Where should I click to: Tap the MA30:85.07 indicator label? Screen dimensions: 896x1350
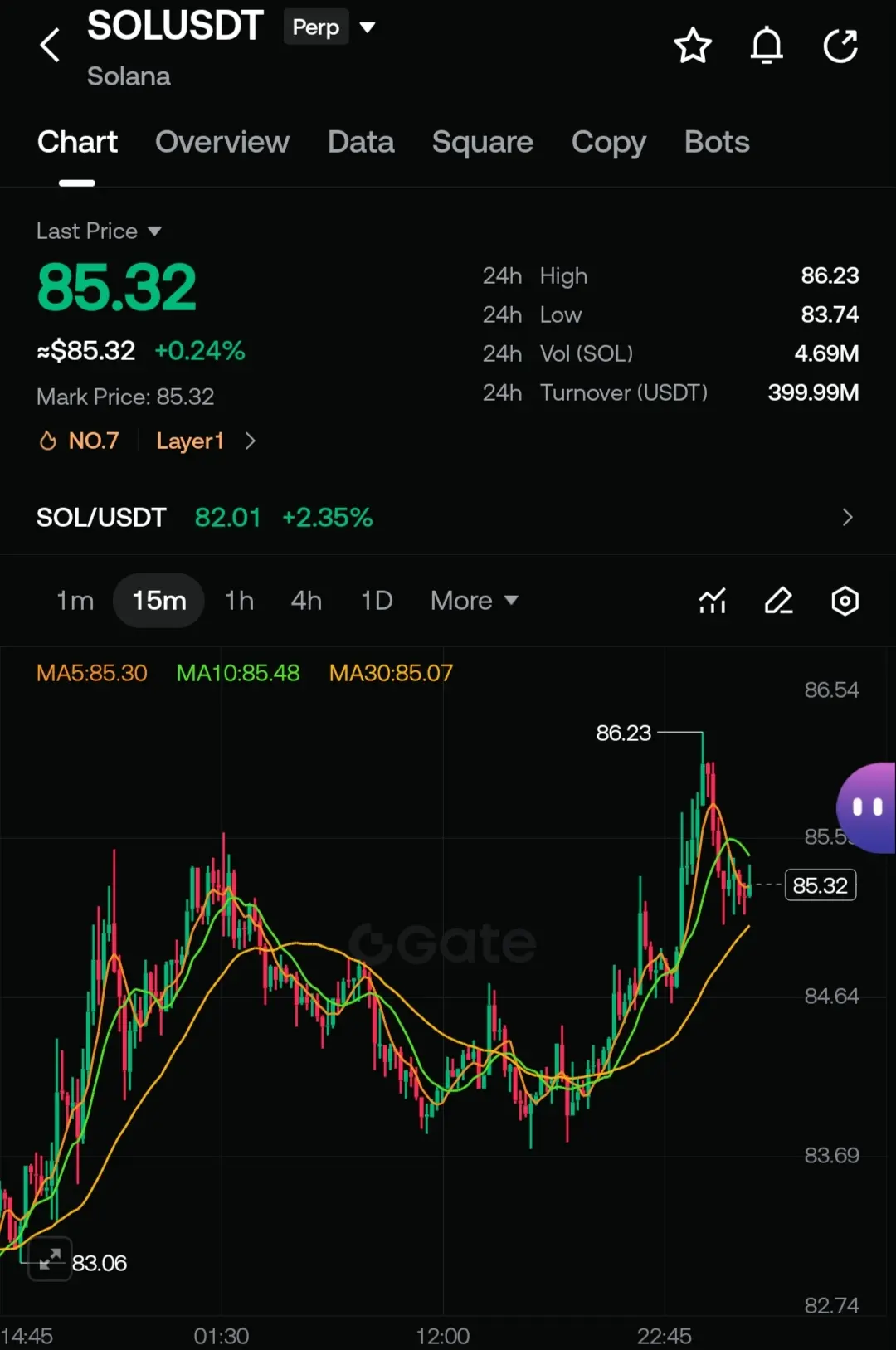click(x=391, y=673)
